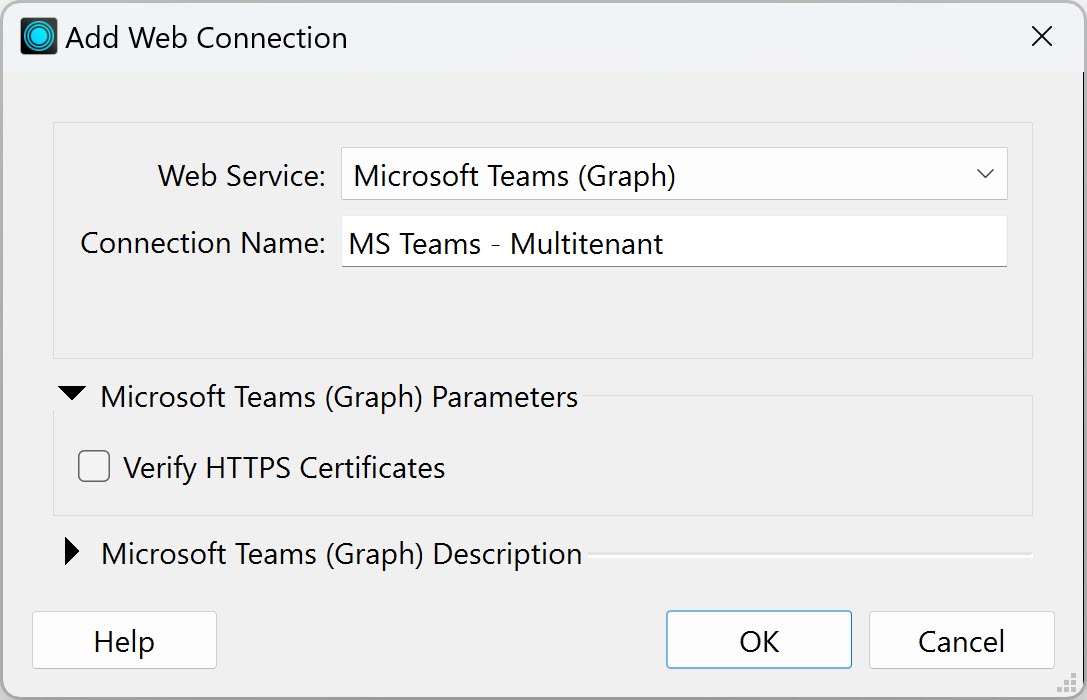Click the Add Web Connection title text
This screenshot has height=700, width=1087.
pos(206,37)
